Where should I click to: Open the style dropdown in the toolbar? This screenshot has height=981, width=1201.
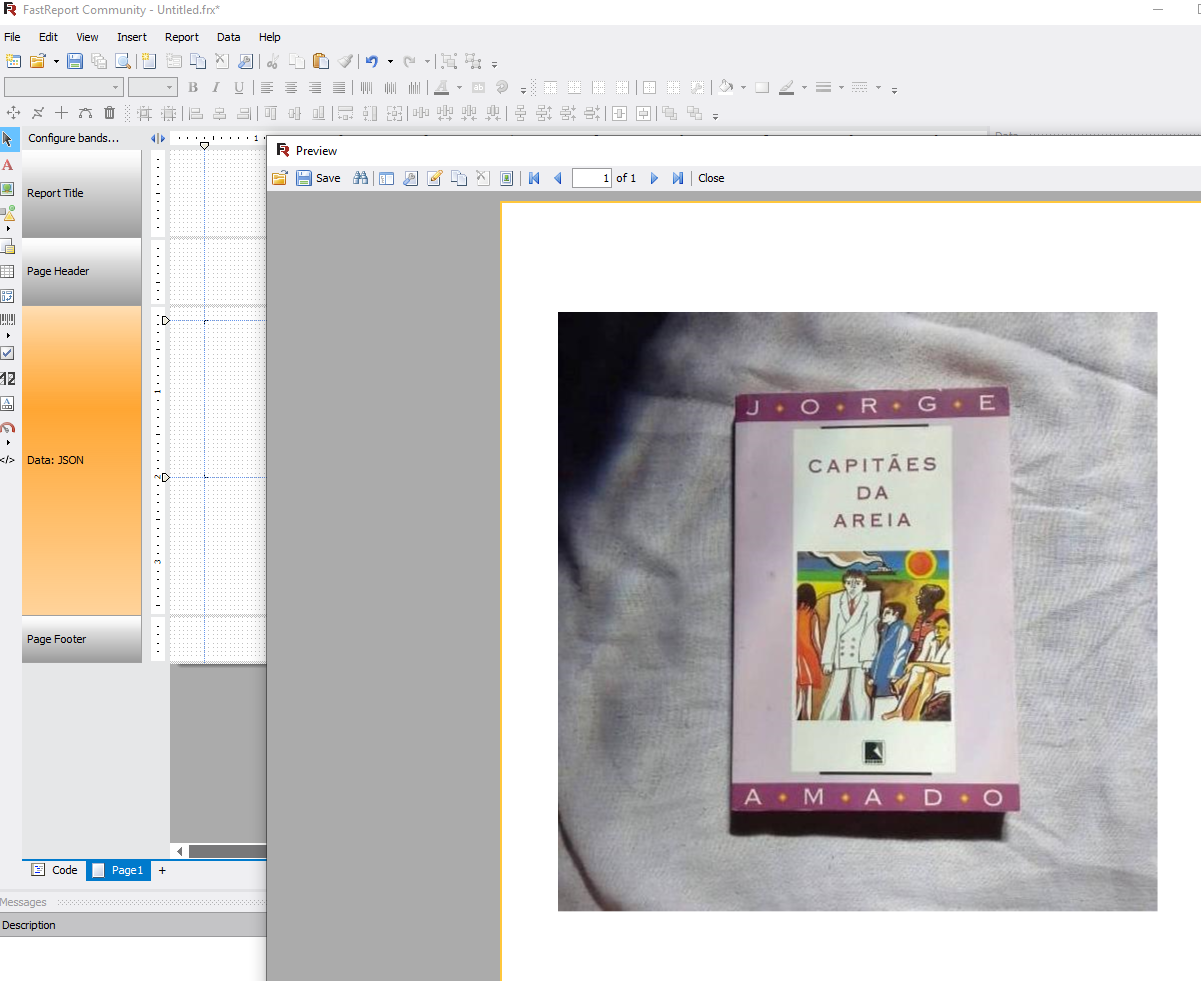click(x=62, y=88)
